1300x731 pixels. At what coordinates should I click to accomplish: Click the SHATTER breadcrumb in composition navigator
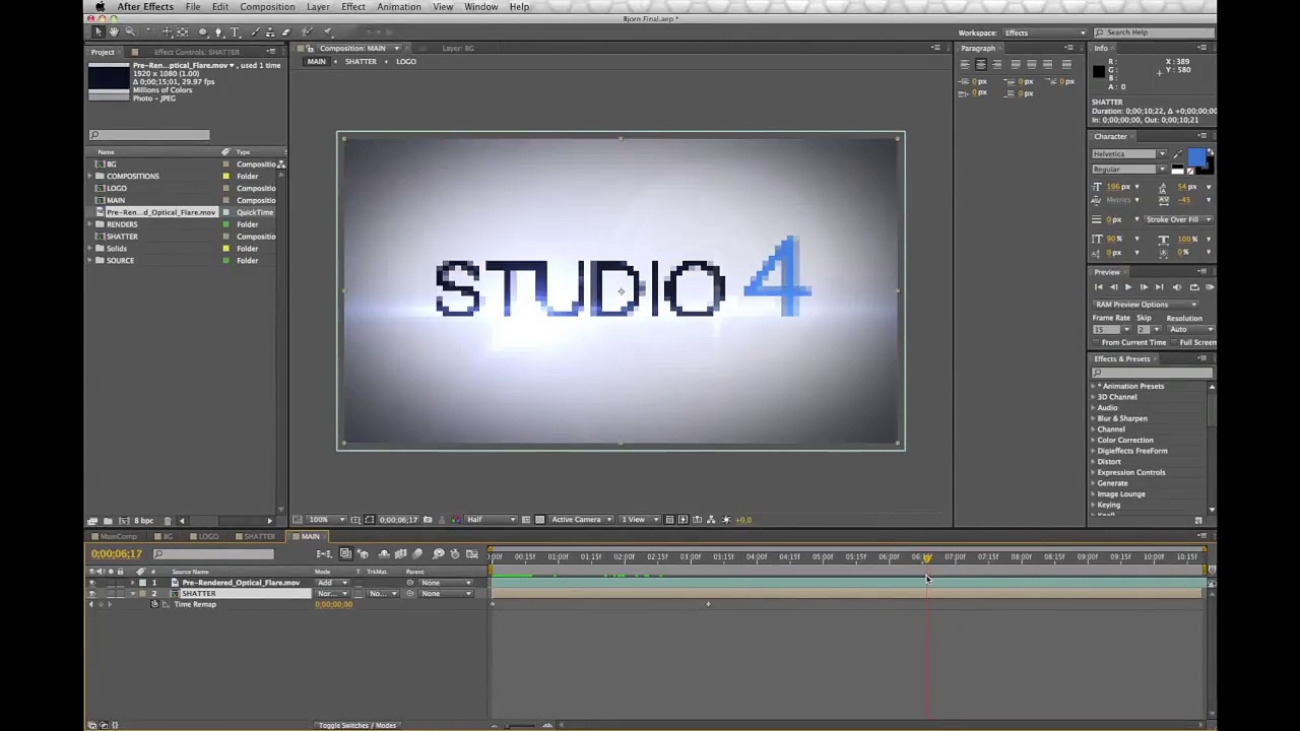click(361, 62)
